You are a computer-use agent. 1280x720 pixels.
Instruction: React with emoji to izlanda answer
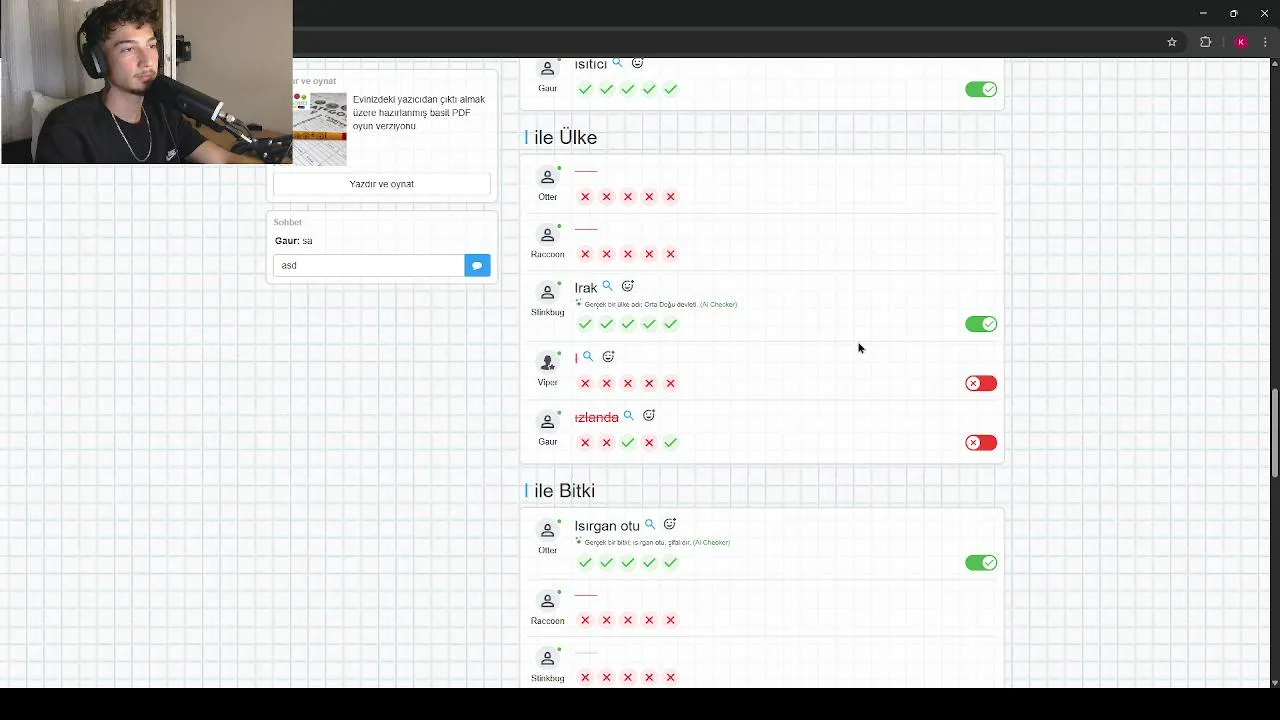pyautogui.click(x=649, y=415)
